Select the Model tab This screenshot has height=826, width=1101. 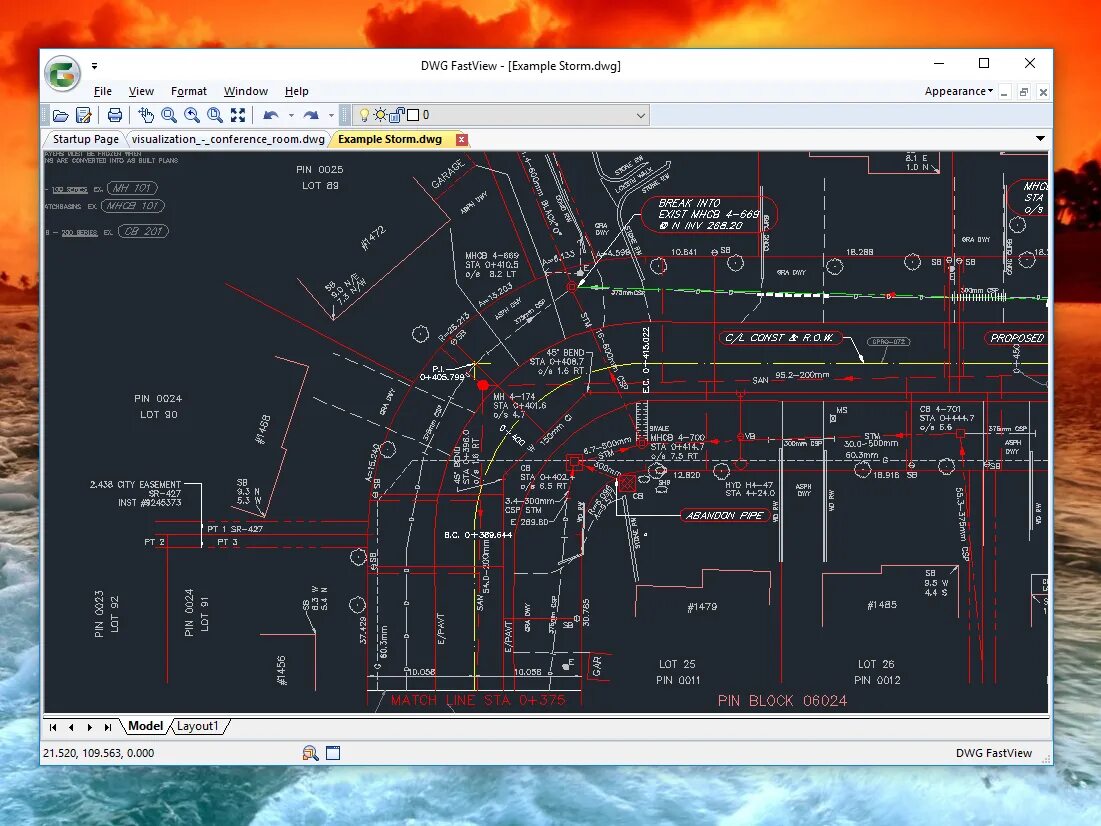coord(145,726)
